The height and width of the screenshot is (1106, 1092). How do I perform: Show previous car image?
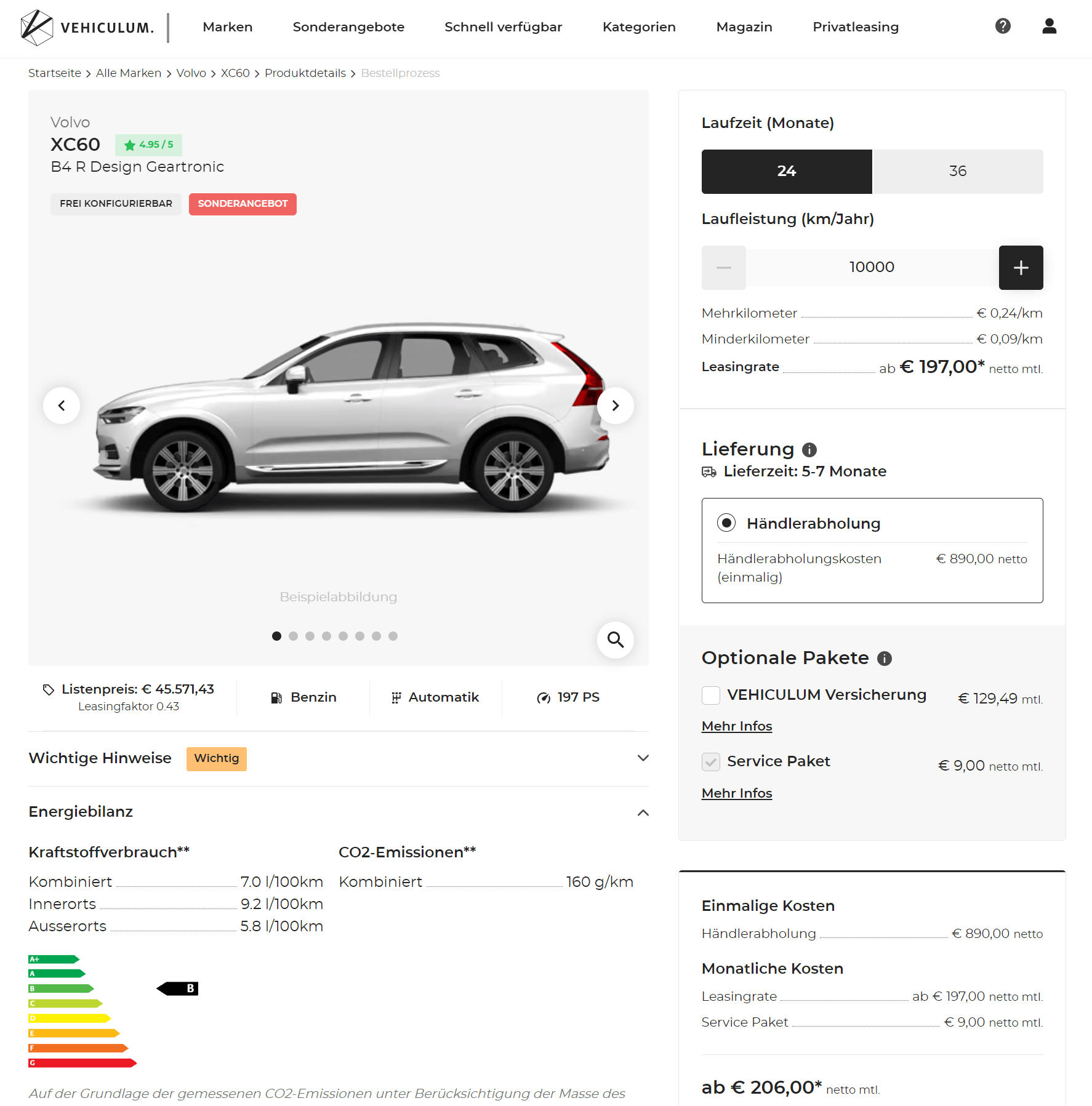click(x=62, y=406)
